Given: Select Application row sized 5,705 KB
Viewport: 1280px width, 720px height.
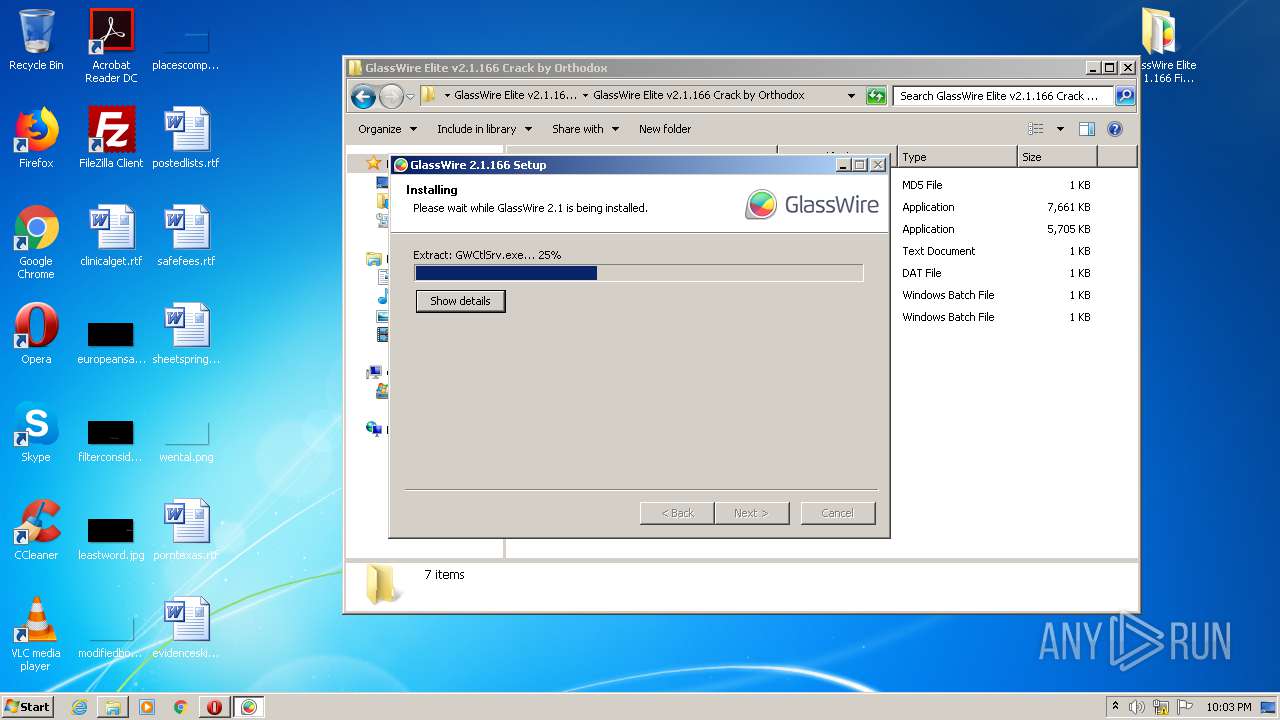Looking at the screenshot, I should pyautogui.click(x=996, y=229).
